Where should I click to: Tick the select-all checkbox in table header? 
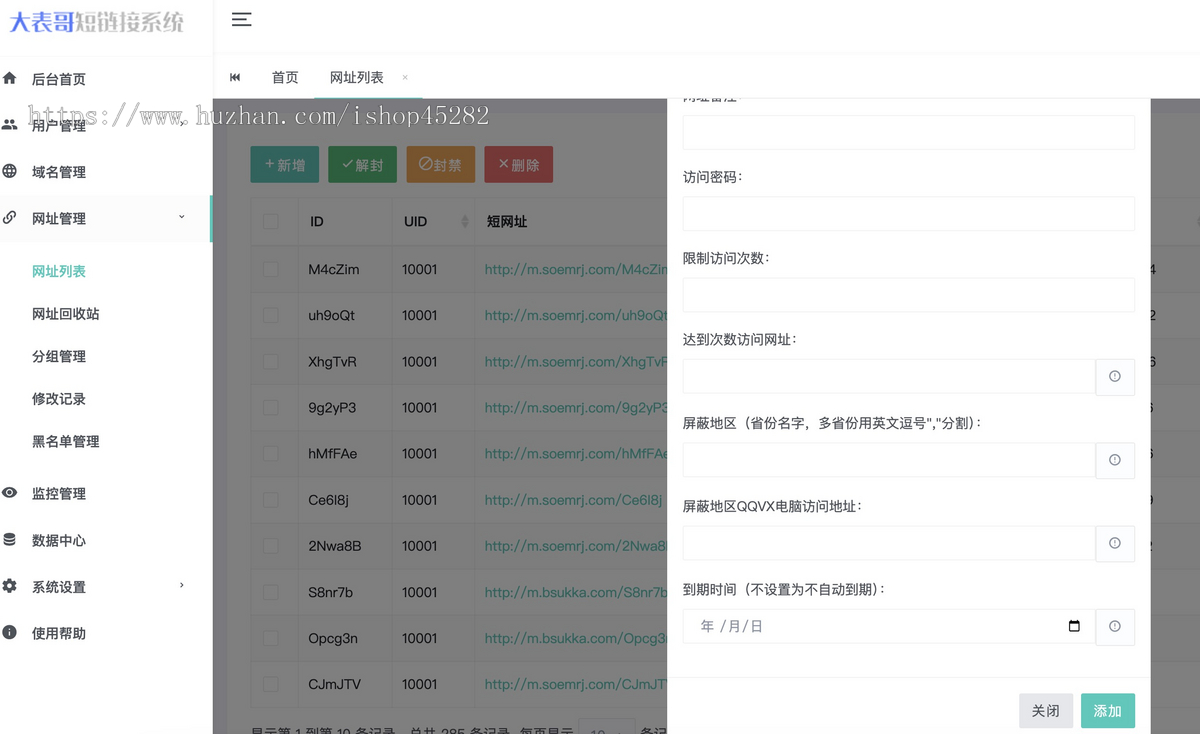pyautogui.click(x=270, y=221)
